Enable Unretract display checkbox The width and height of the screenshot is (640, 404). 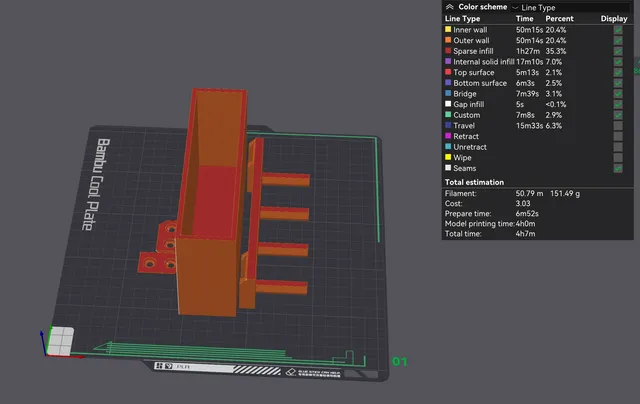click(618, 147)
